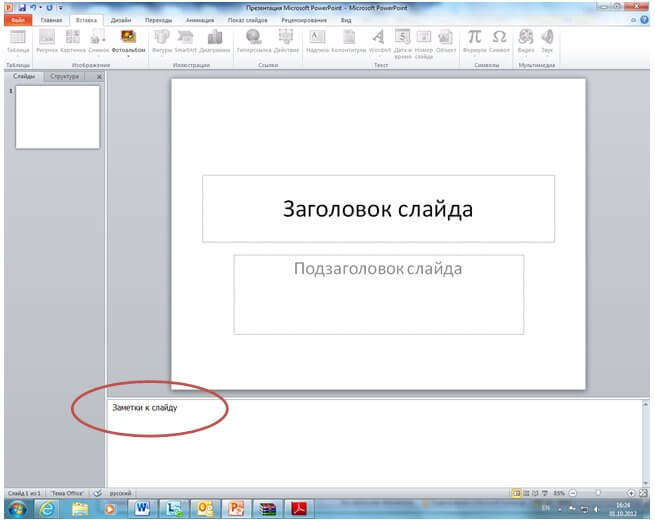Viewport: 655px width, 520px height.
Task: Open the Adobe Reader taskbar icon
Action: coord(298,509)
